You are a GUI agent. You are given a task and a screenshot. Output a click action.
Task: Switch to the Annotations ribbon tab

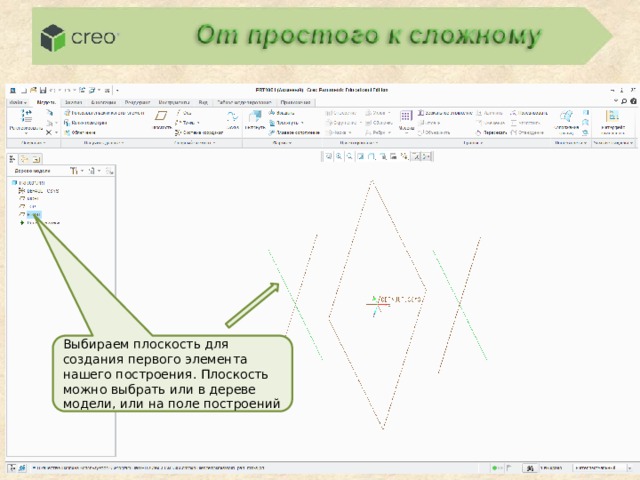(x=103, y=102)
